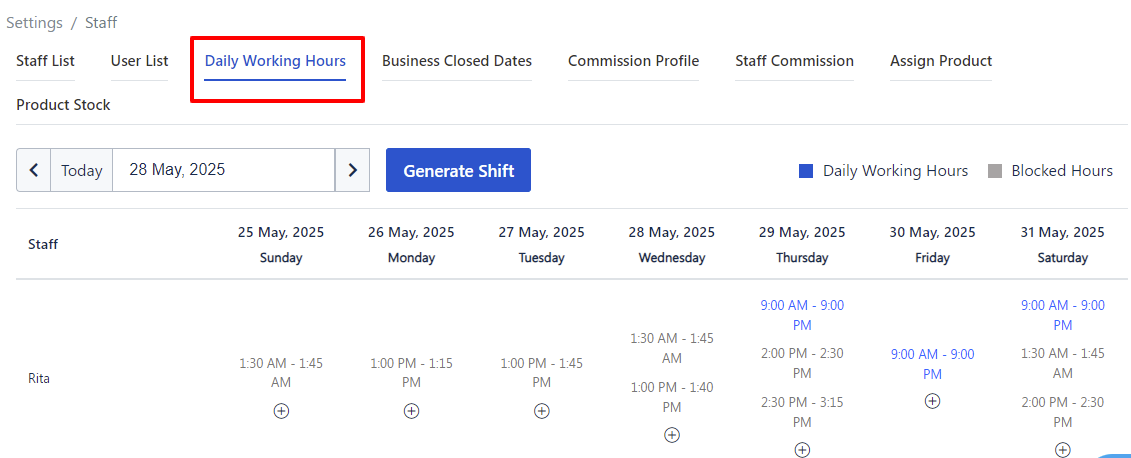Image resolution: width=1131 pixels, height=458 pixels.
Task: Open the Product Stock tab
Action: 63,105
